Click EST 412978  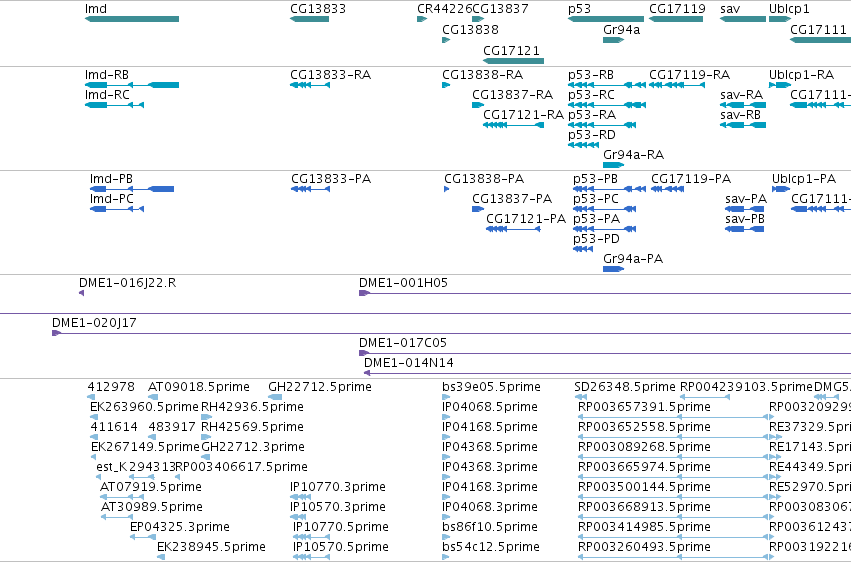91,397
